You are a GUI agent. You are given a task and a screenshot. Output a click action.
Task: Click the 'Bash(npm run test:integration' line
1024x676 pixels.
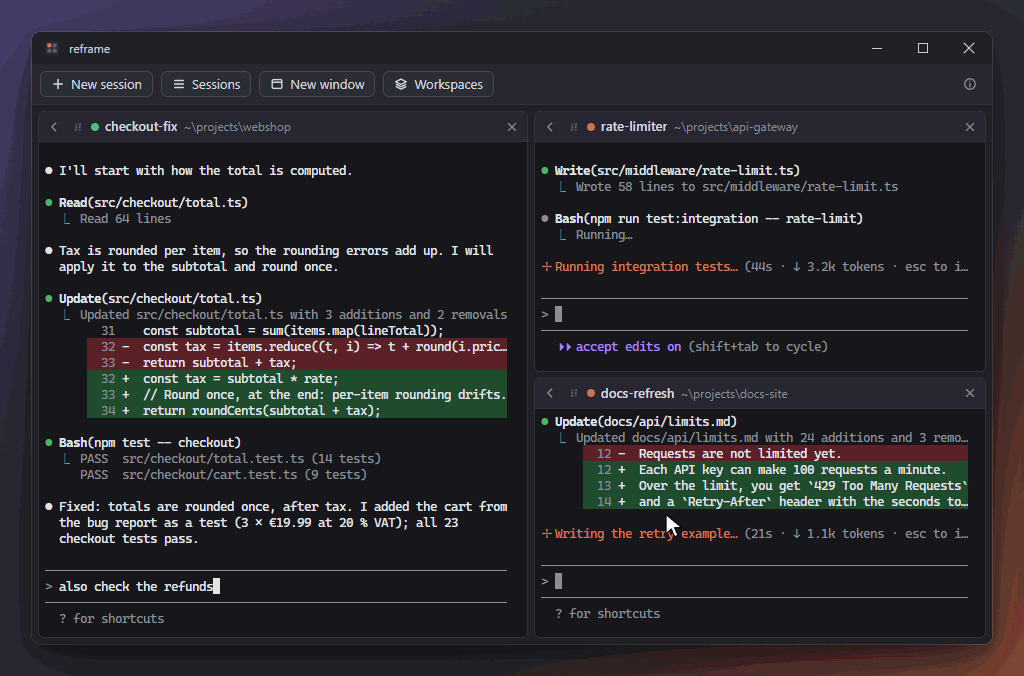pos(709,219)
